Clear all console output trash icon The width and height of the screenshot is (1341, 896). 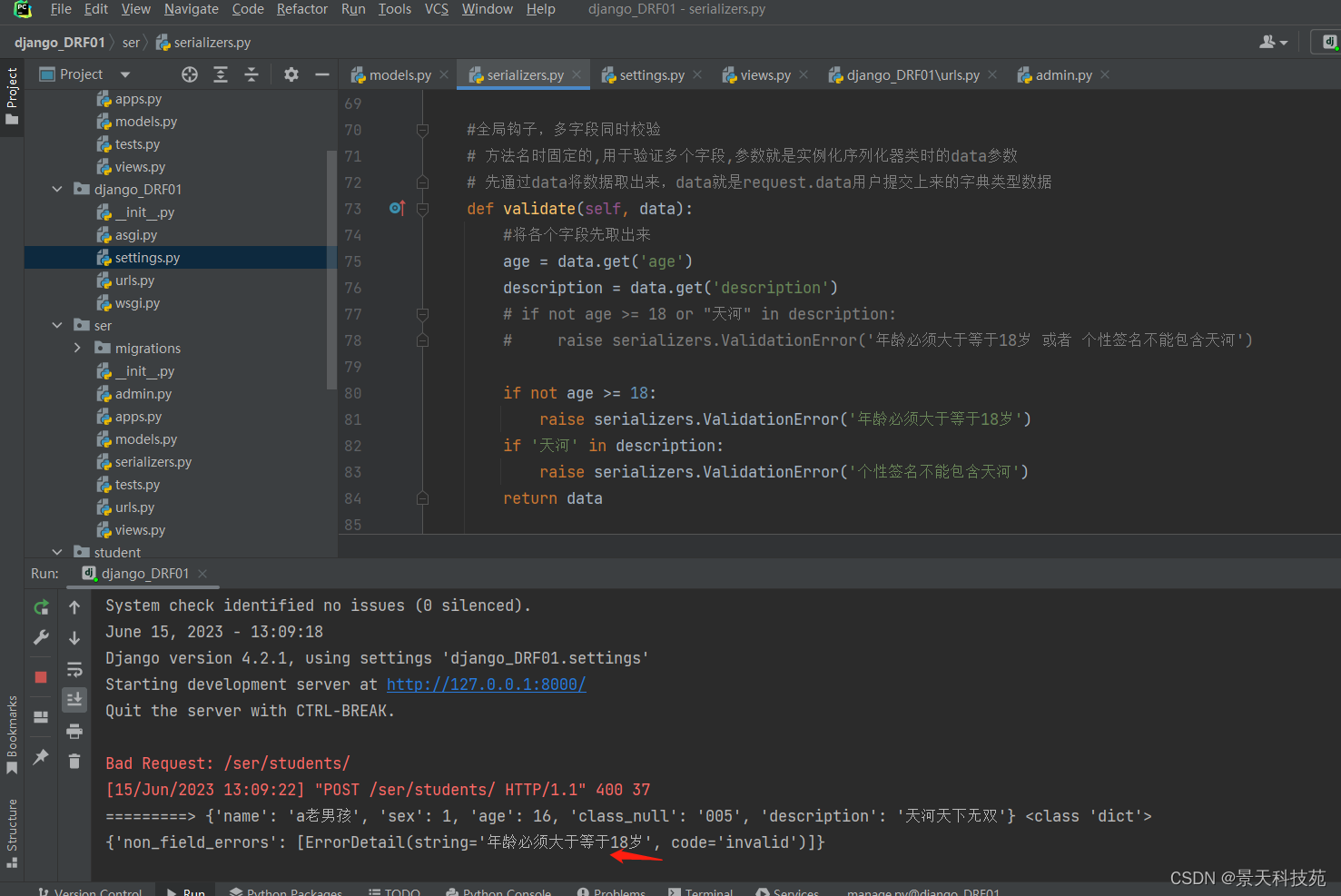point(74,761)
